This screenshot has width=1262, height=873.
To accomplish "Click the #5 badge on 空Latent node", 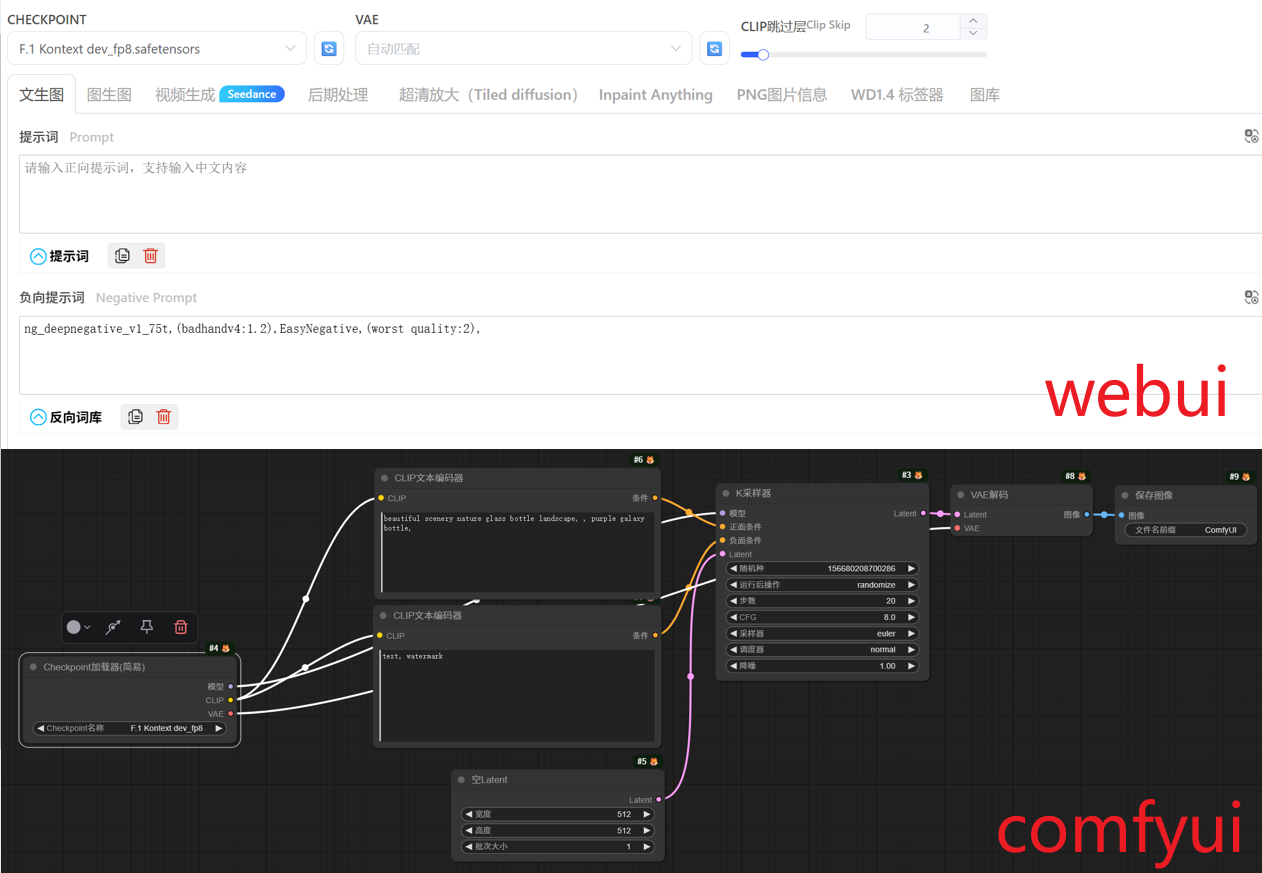I will click(x=647, y=761).
